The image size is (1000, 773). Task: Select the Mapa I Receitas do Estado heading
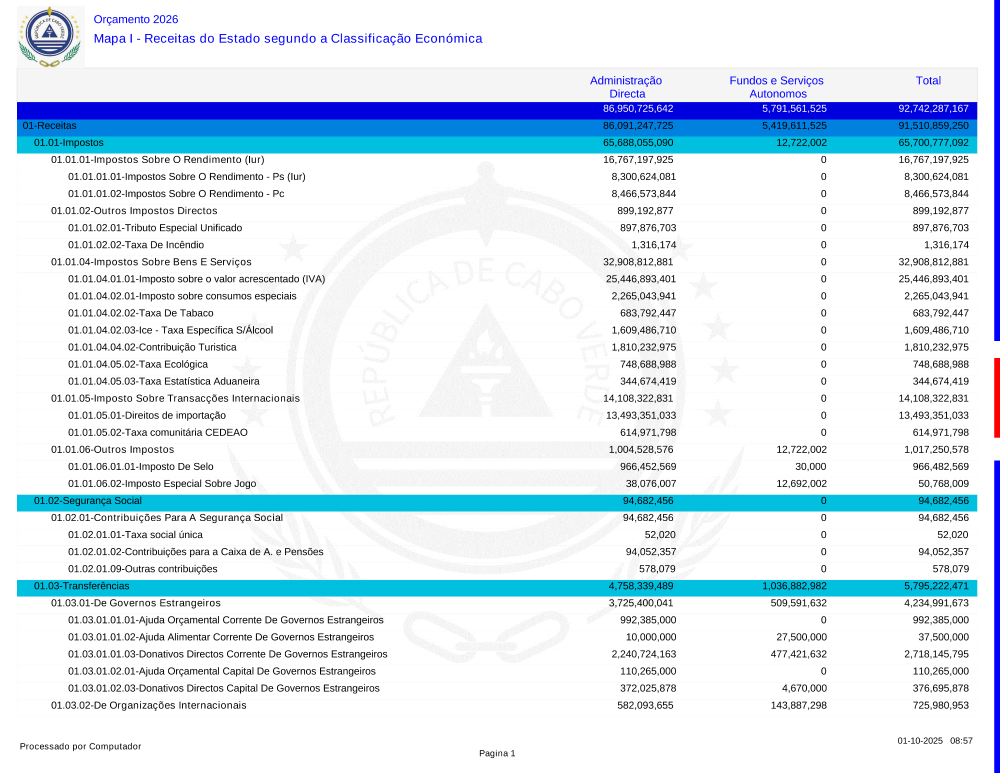point(288,39)
